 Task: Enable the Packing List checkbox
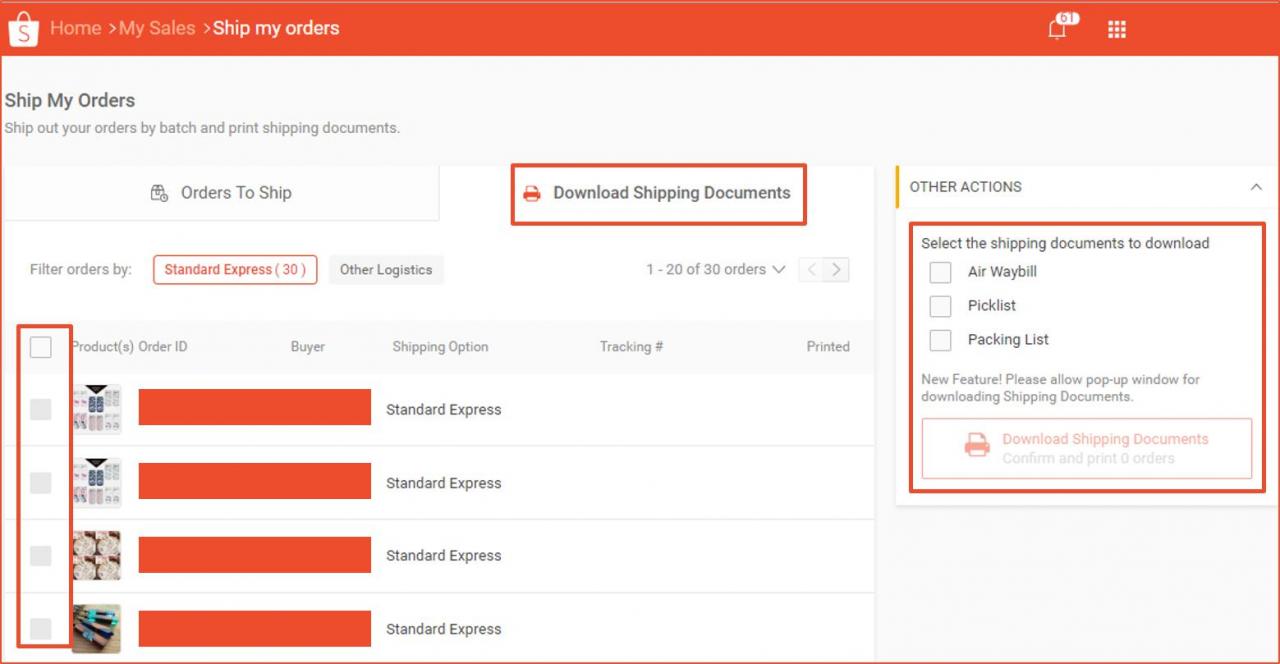pyautogui.click(x=940, y=340)
